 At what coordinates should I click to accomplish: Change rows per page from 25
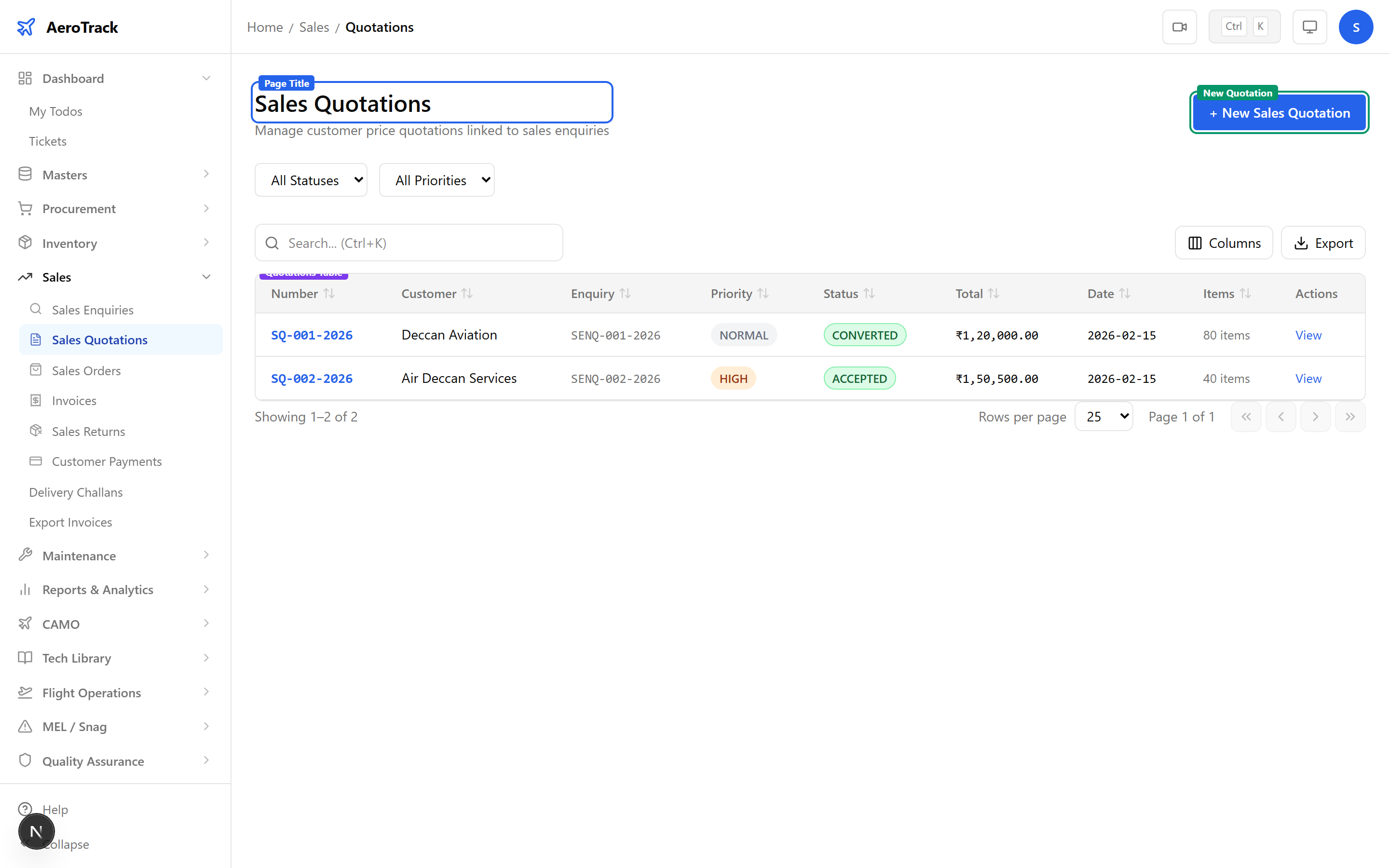(1103, 417)
